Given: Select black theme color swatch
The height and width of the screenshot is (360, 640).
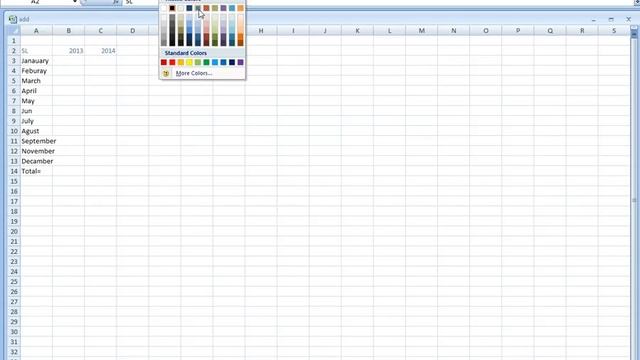Looking at the screenshot, I should click(172, 8).
